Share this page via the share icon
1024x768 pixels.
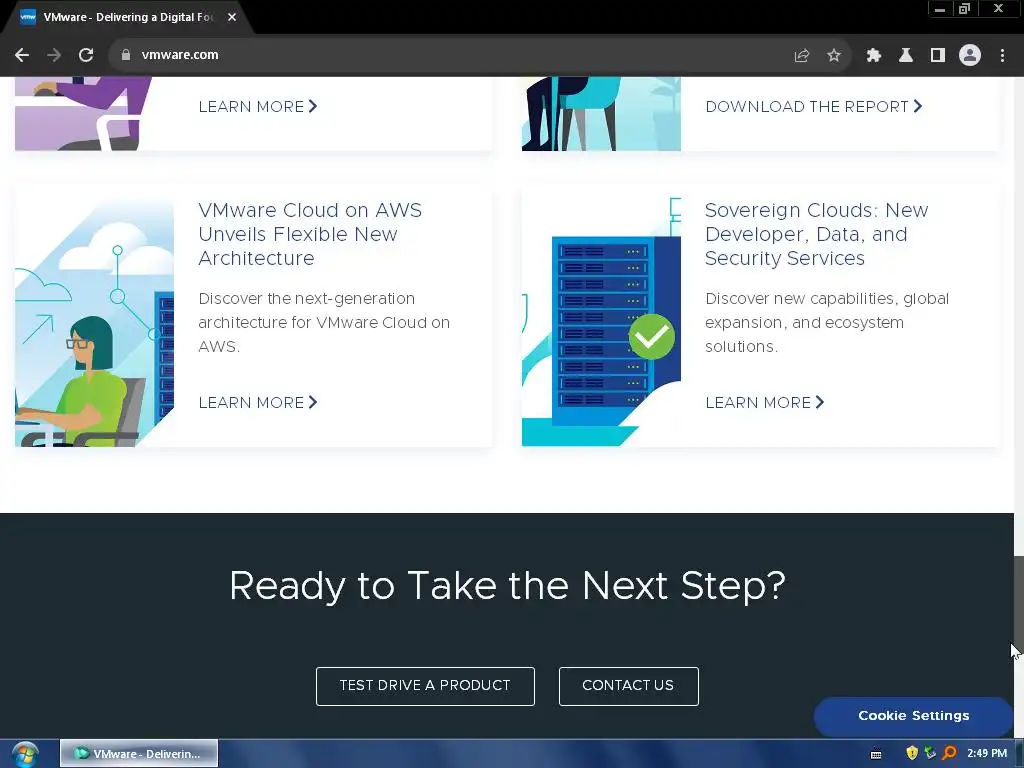click(802, 55)
